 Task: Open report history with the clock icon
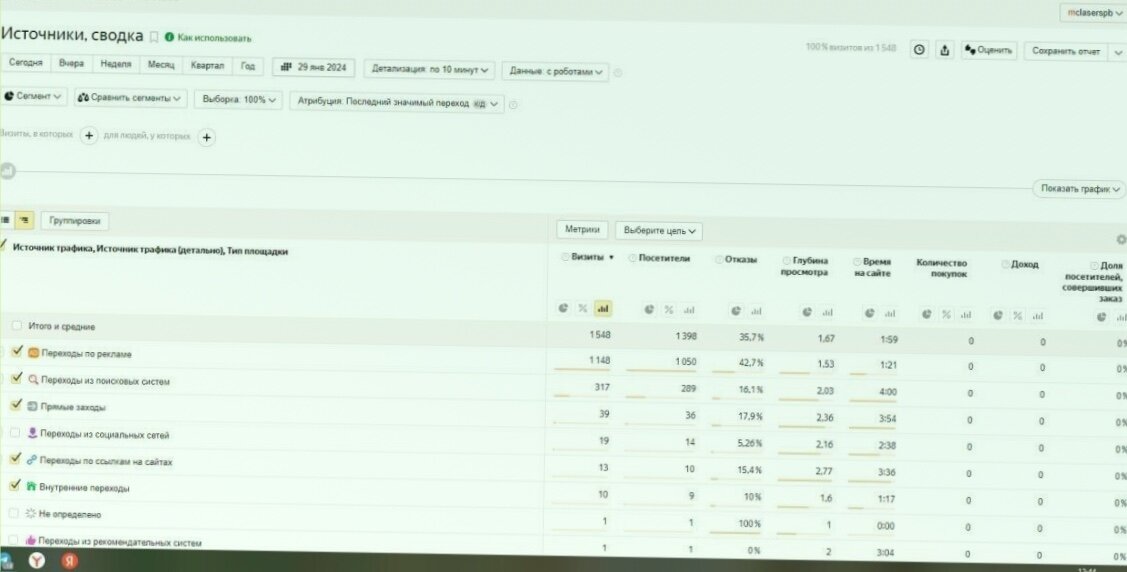919,50
